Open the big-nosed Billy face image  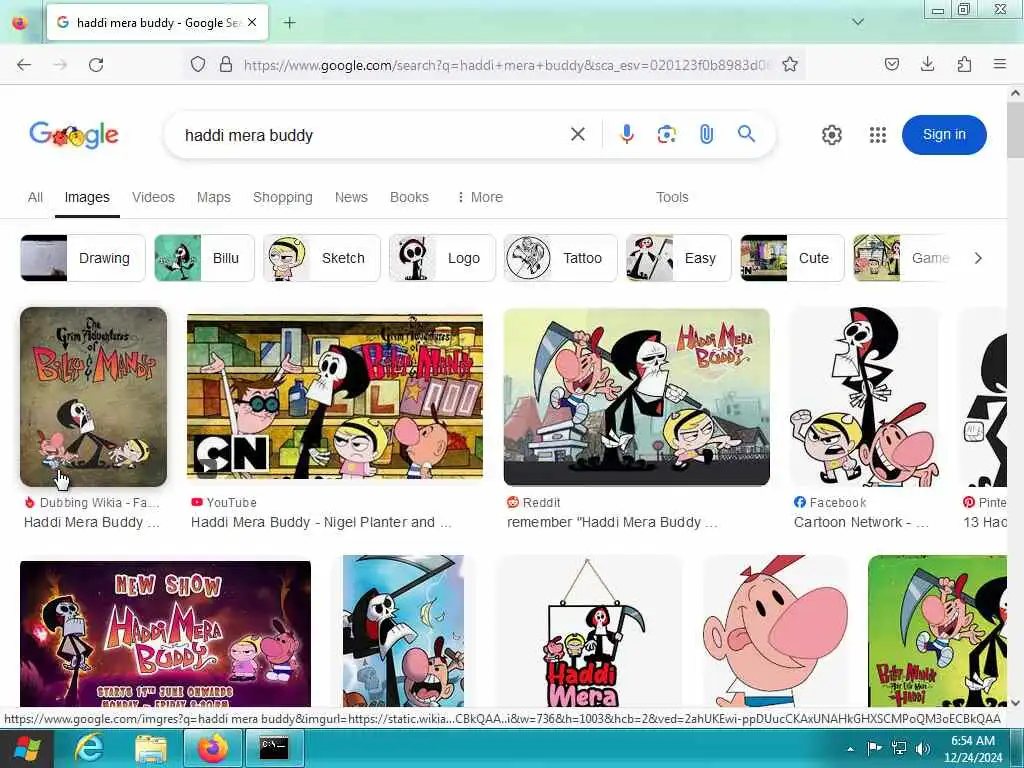pos(775,631)
